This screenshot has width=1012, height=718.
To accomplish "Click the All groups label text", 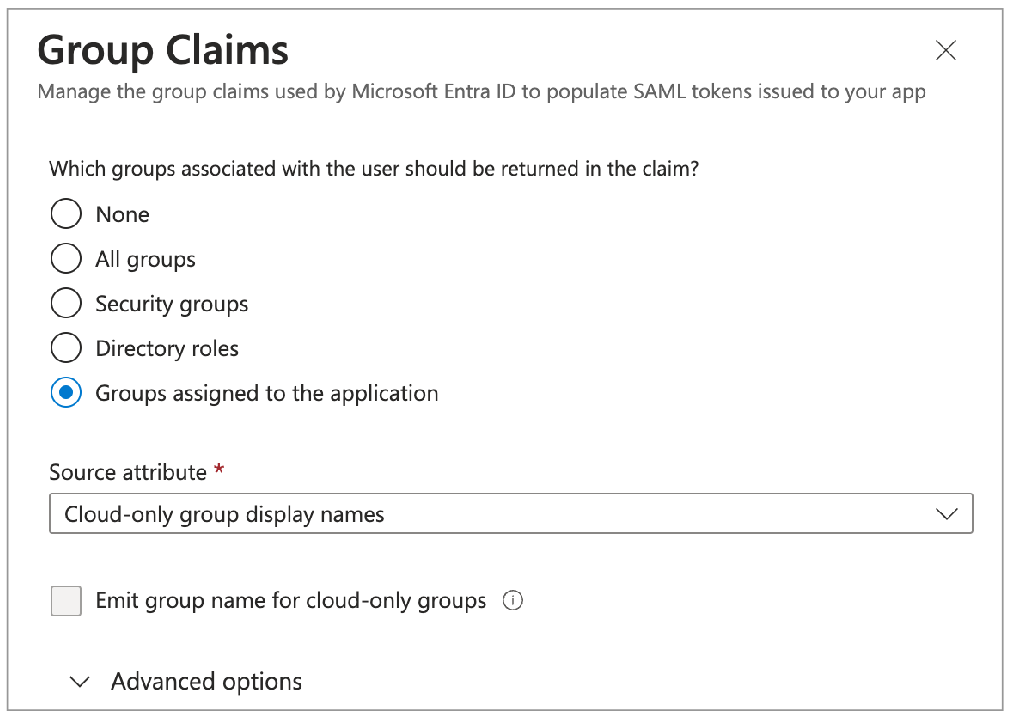I will [x=145, y=260].
